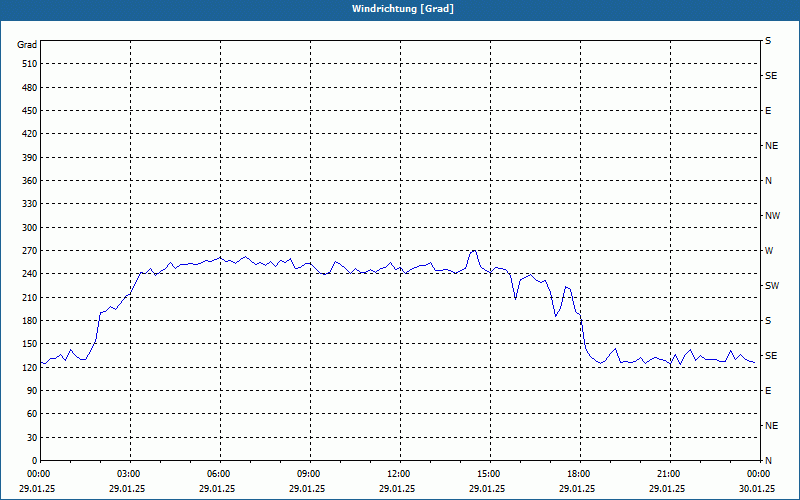Pick the 18:00 time axis label
This screenshot has width=800, height=500.
580,474
